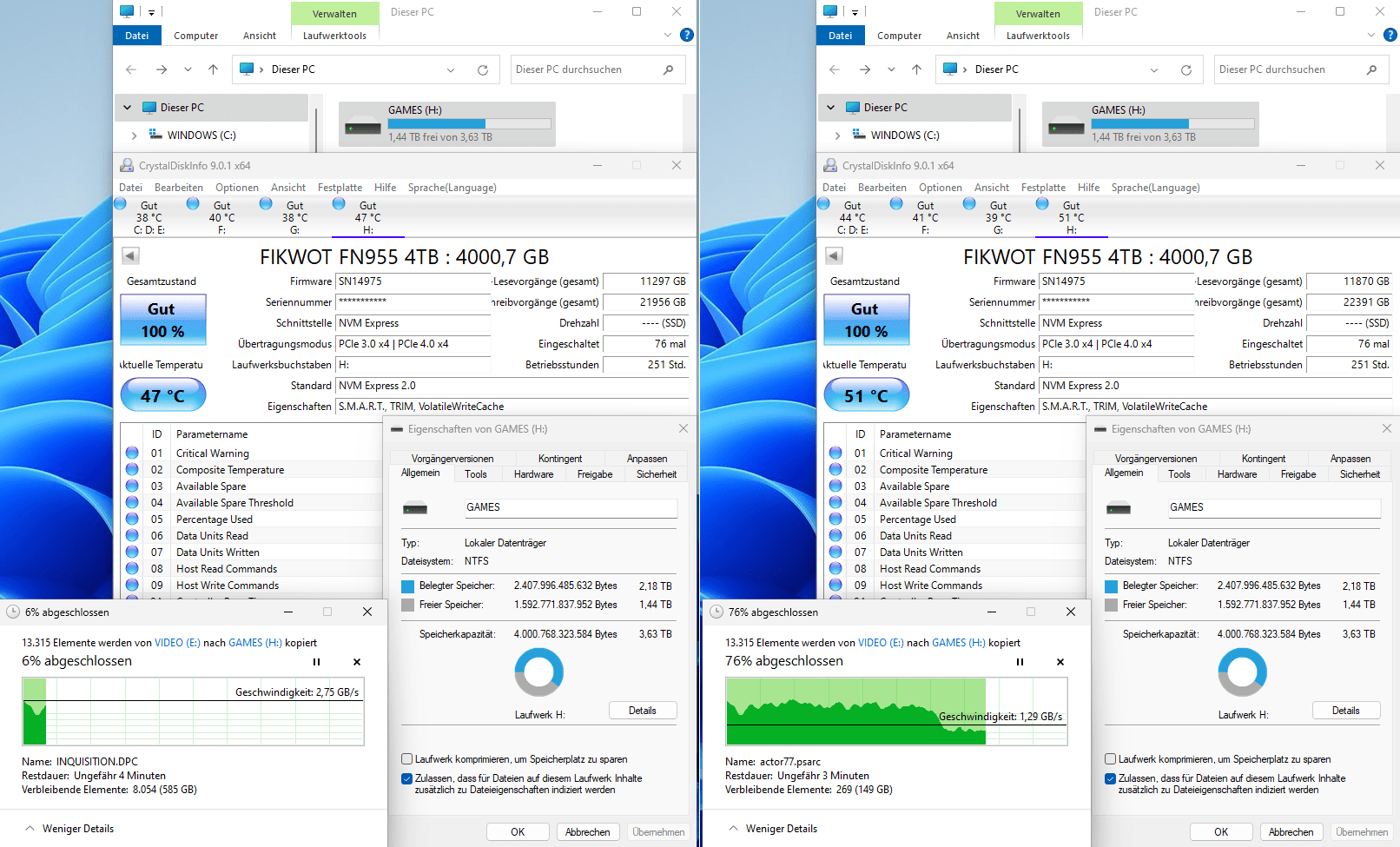Toggle Laufwerk komprimieren checkbox beside 6% copy dialog
This screenshot has width=1400, height=847.
(406, 759)
